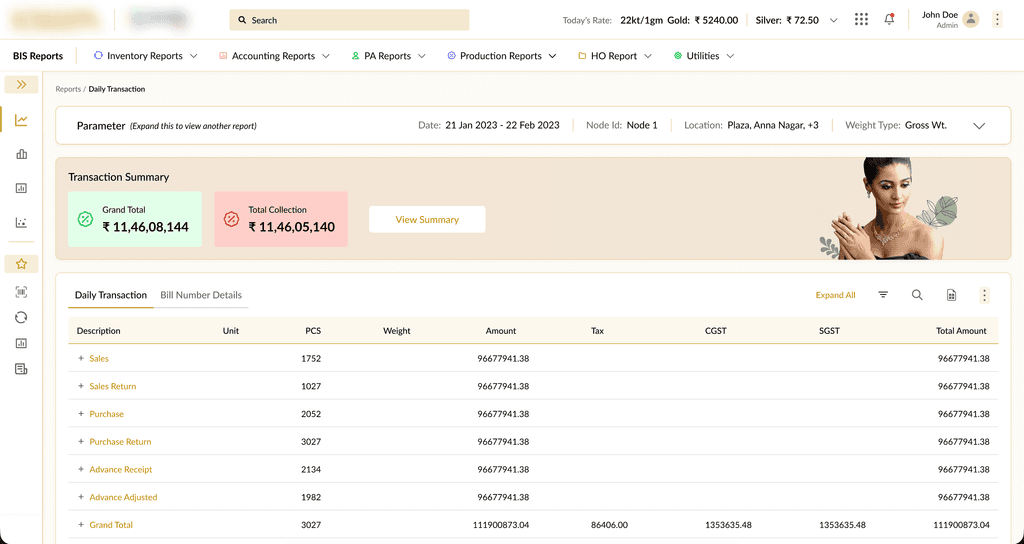Expand the Grand Total row

pos(81,524)
